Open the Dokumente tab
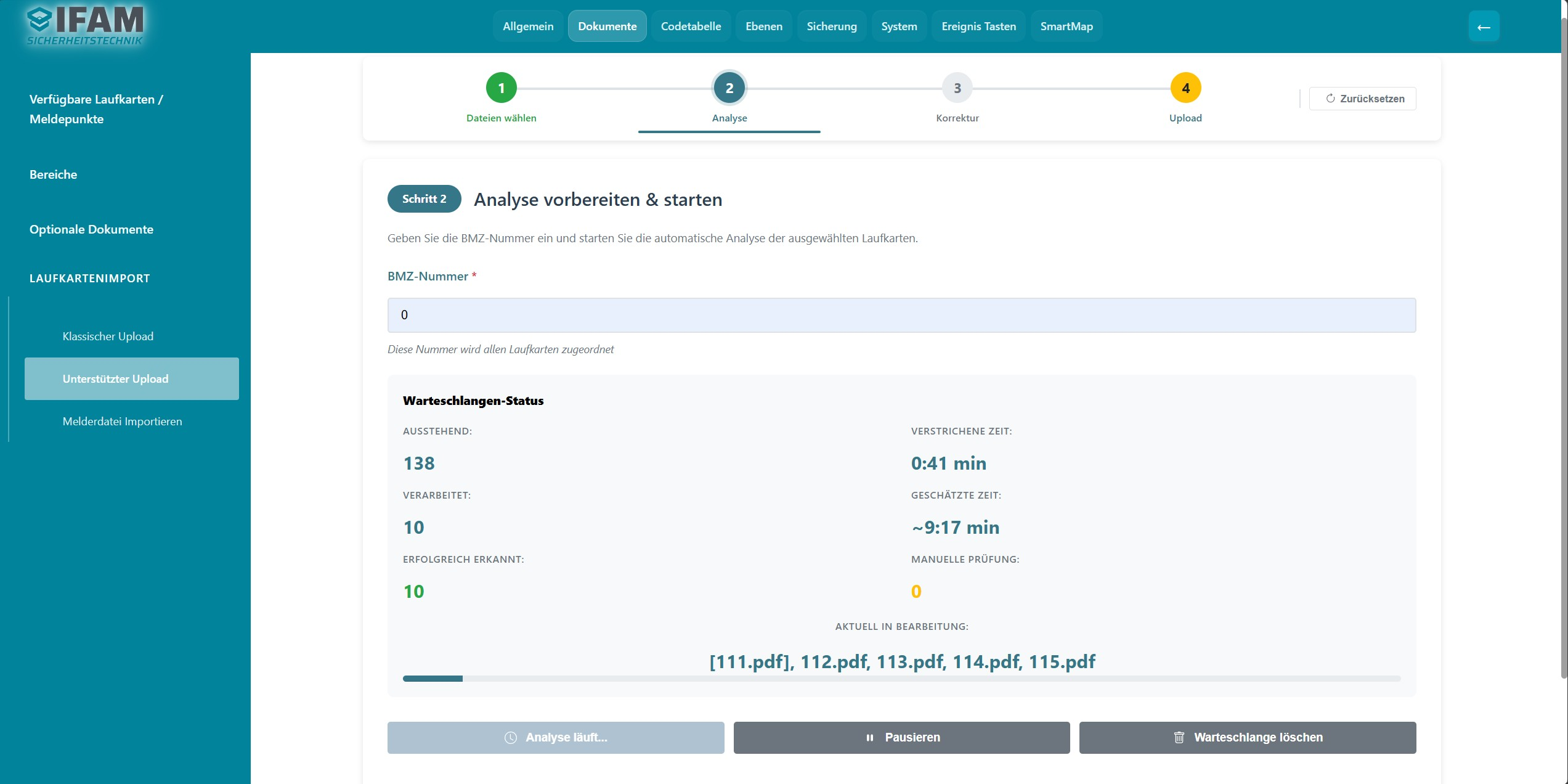 point(607,27)
